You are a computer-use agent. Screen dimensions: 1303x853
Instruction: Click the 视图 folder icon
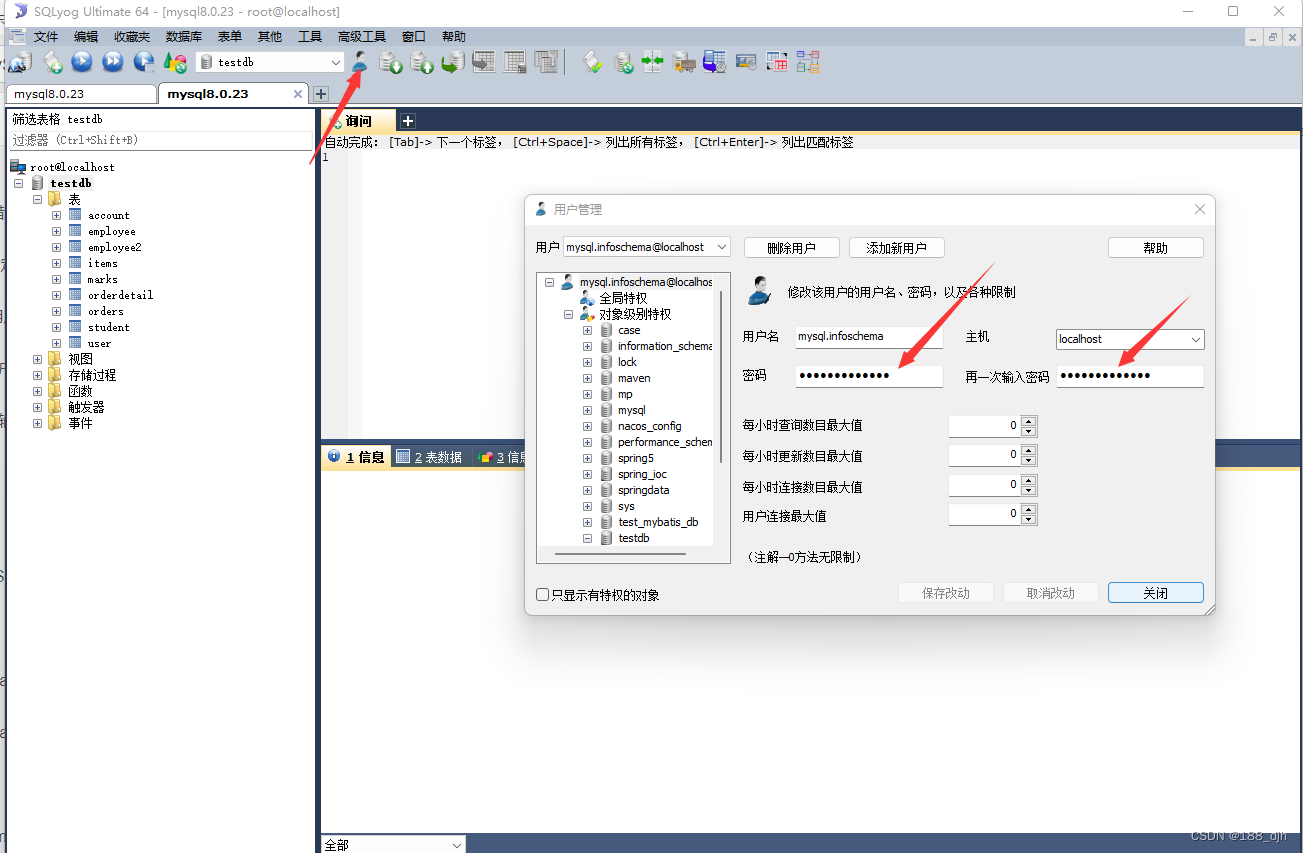[x=54, y=359]
